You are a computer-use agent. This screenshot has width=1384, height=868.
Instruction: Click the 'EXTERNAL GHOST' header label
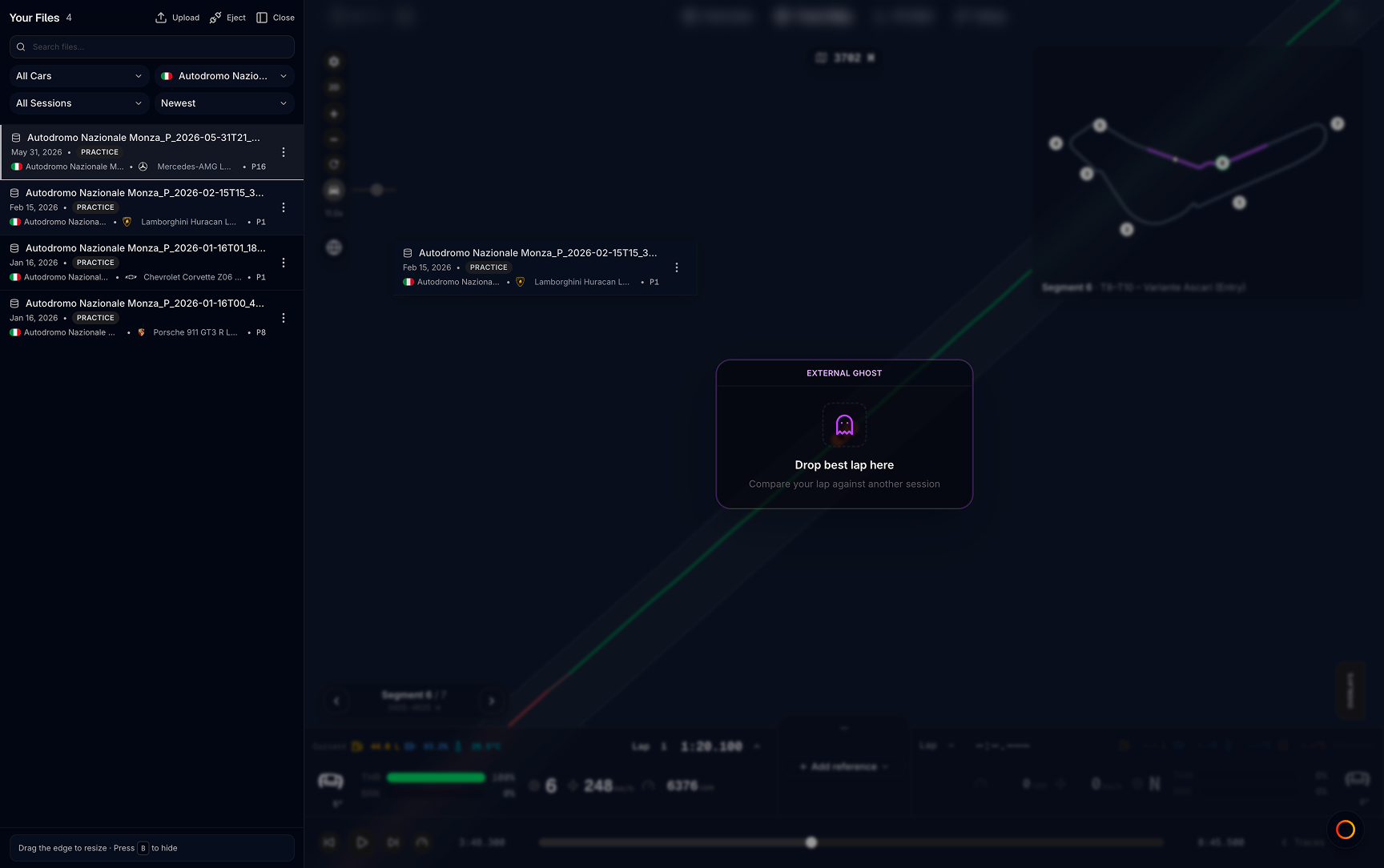(x=844, y=373)
